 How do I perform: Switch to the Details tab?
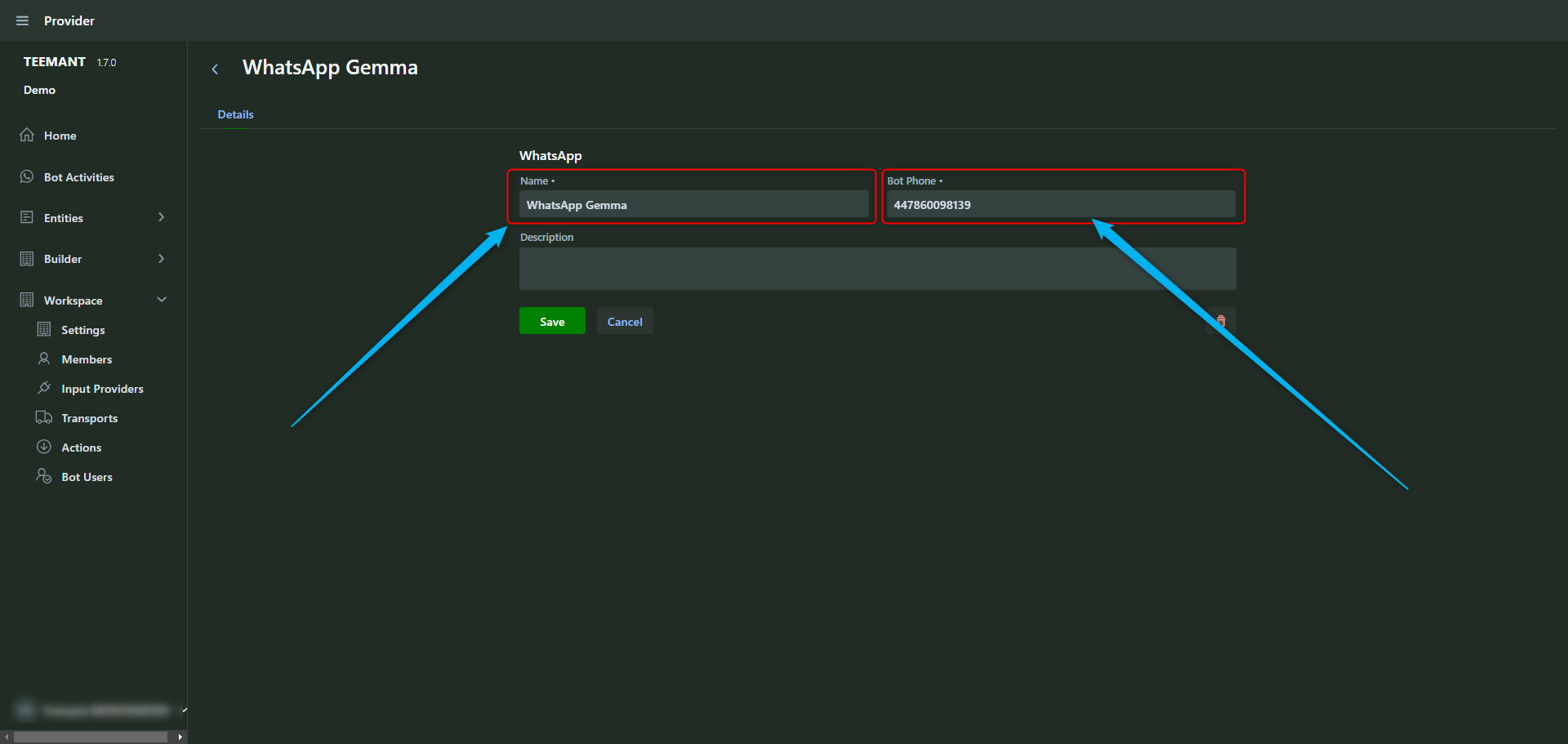point(235,114)
